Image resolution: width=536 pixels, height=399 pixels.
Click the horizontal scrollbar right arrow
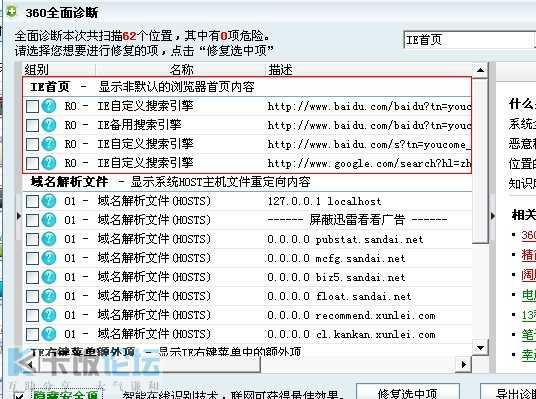(464, 364)
